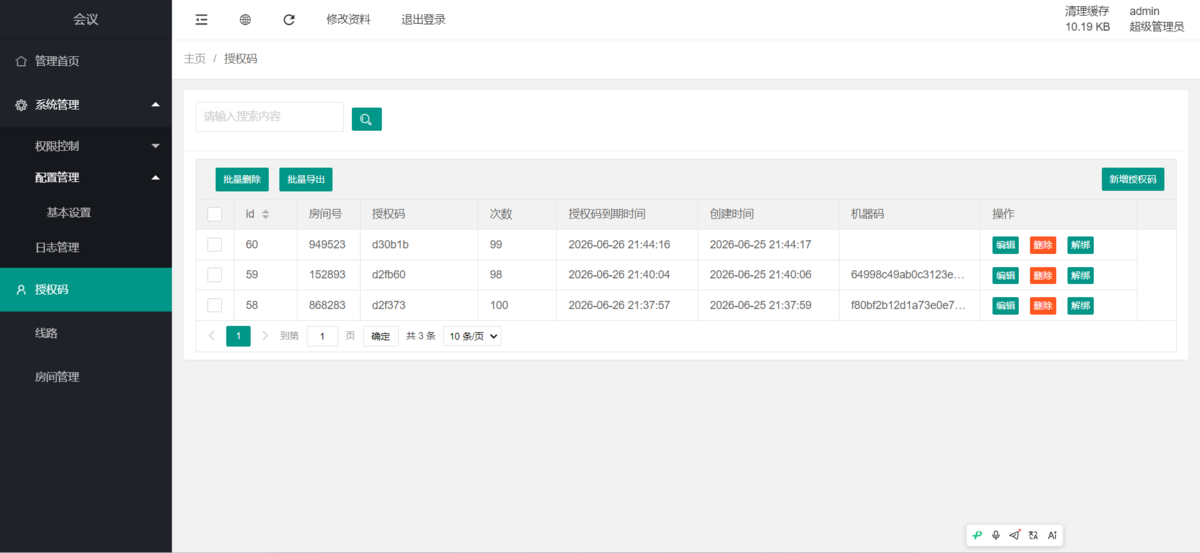The height and width of the screenshot is (553, 1200).
Task: Click the 新增授权码 button
Action: 1133,180
